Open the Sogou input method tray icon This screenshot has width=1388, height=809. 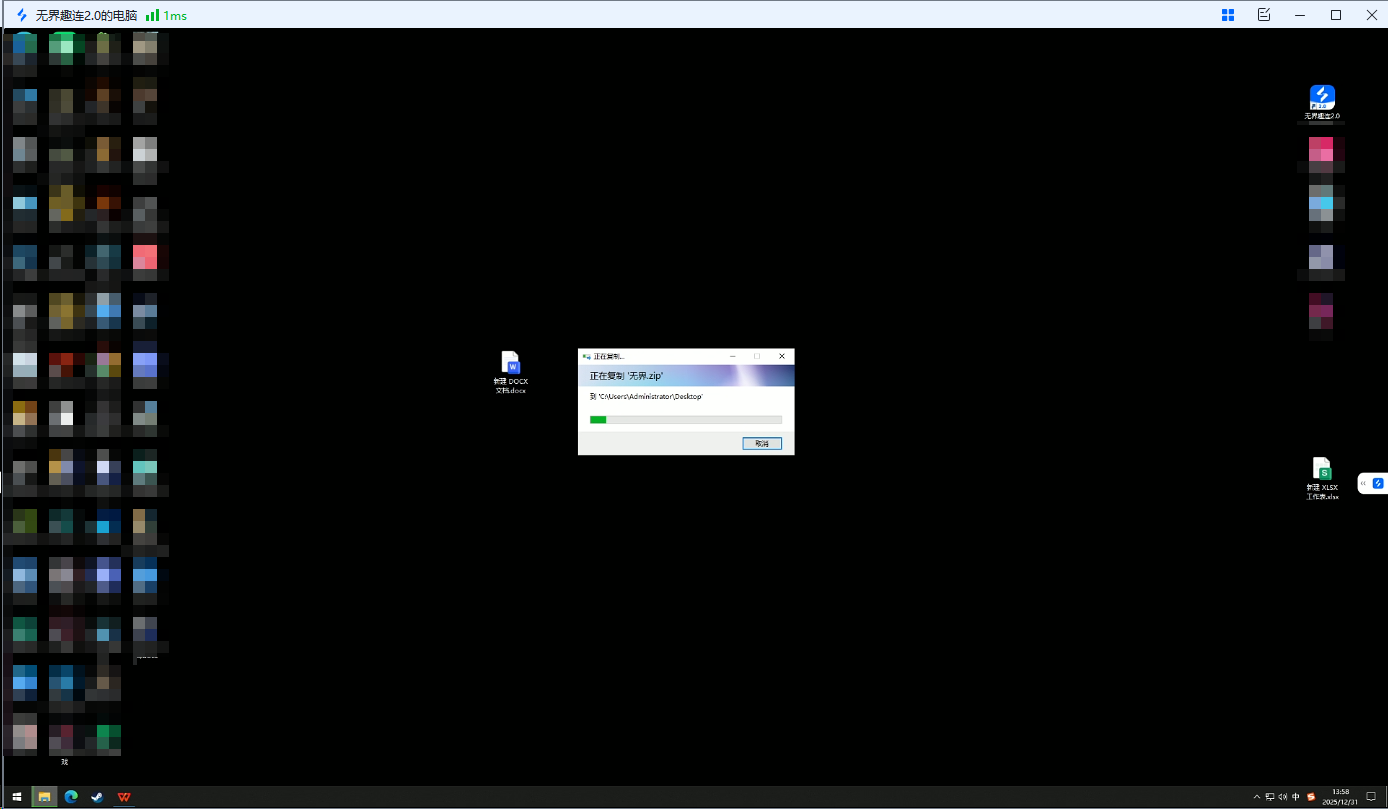pos(1310,797)
